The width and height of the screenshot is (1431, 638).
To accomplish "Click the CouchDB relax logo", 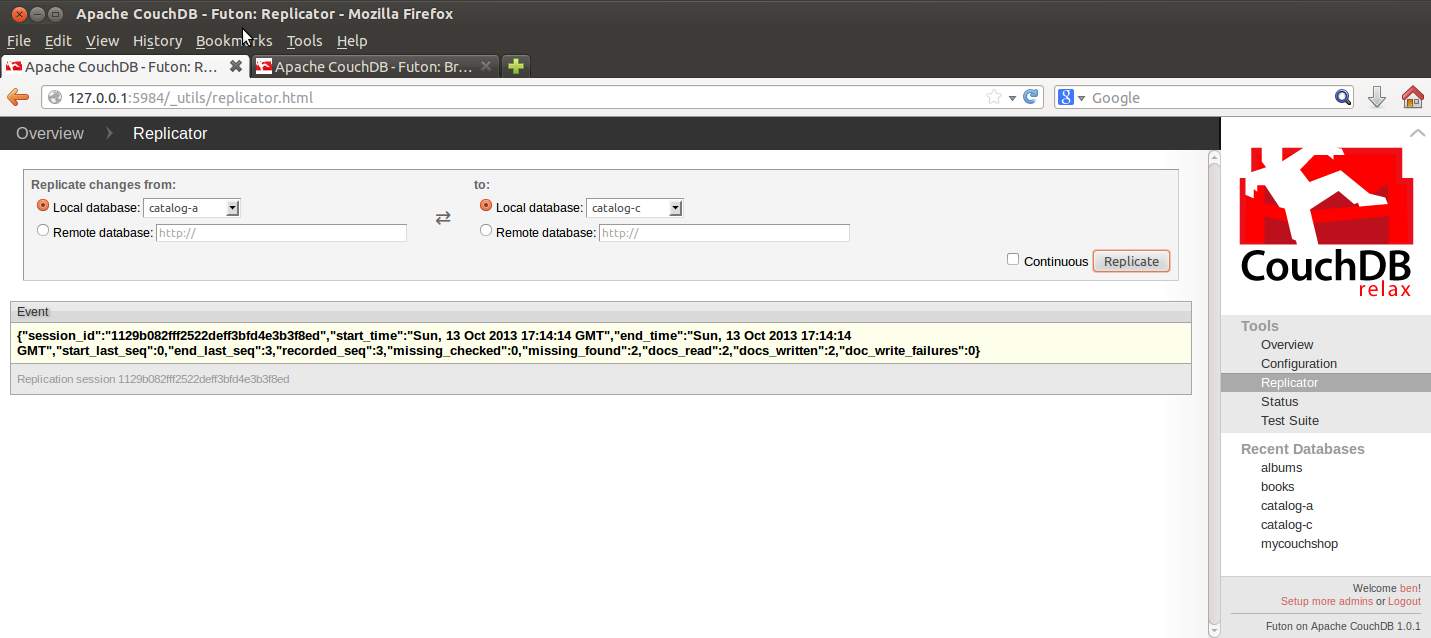I will coord(1326,221).
